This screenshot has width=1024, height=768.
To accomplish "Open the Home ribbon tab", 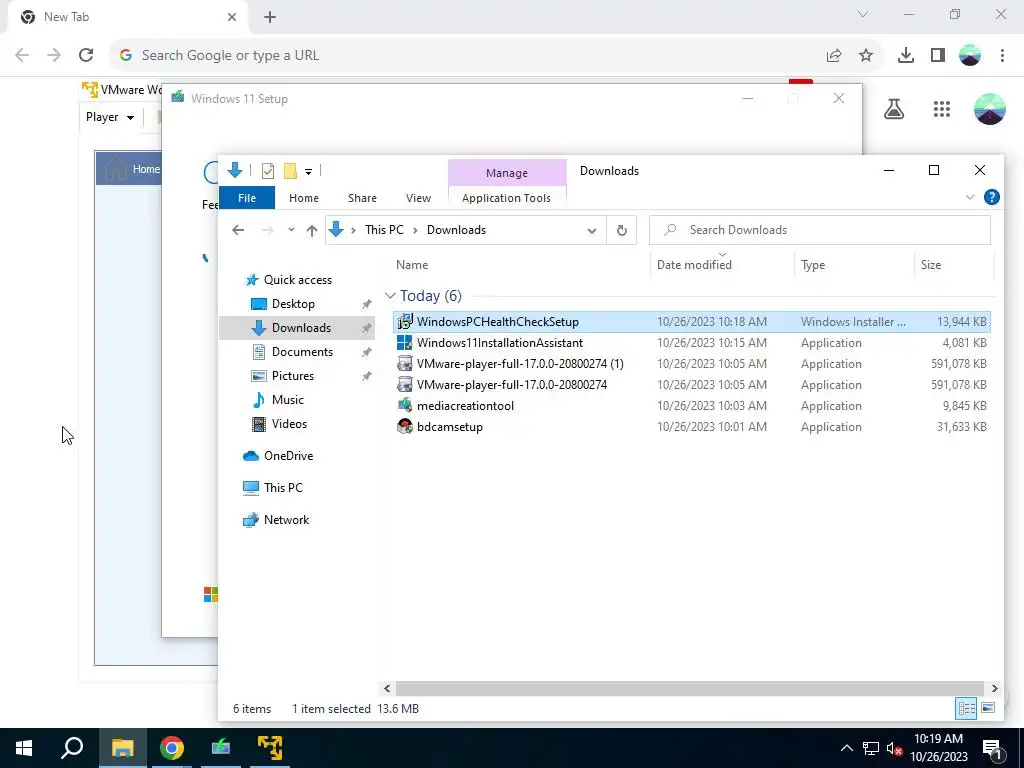I will (304, 198).
